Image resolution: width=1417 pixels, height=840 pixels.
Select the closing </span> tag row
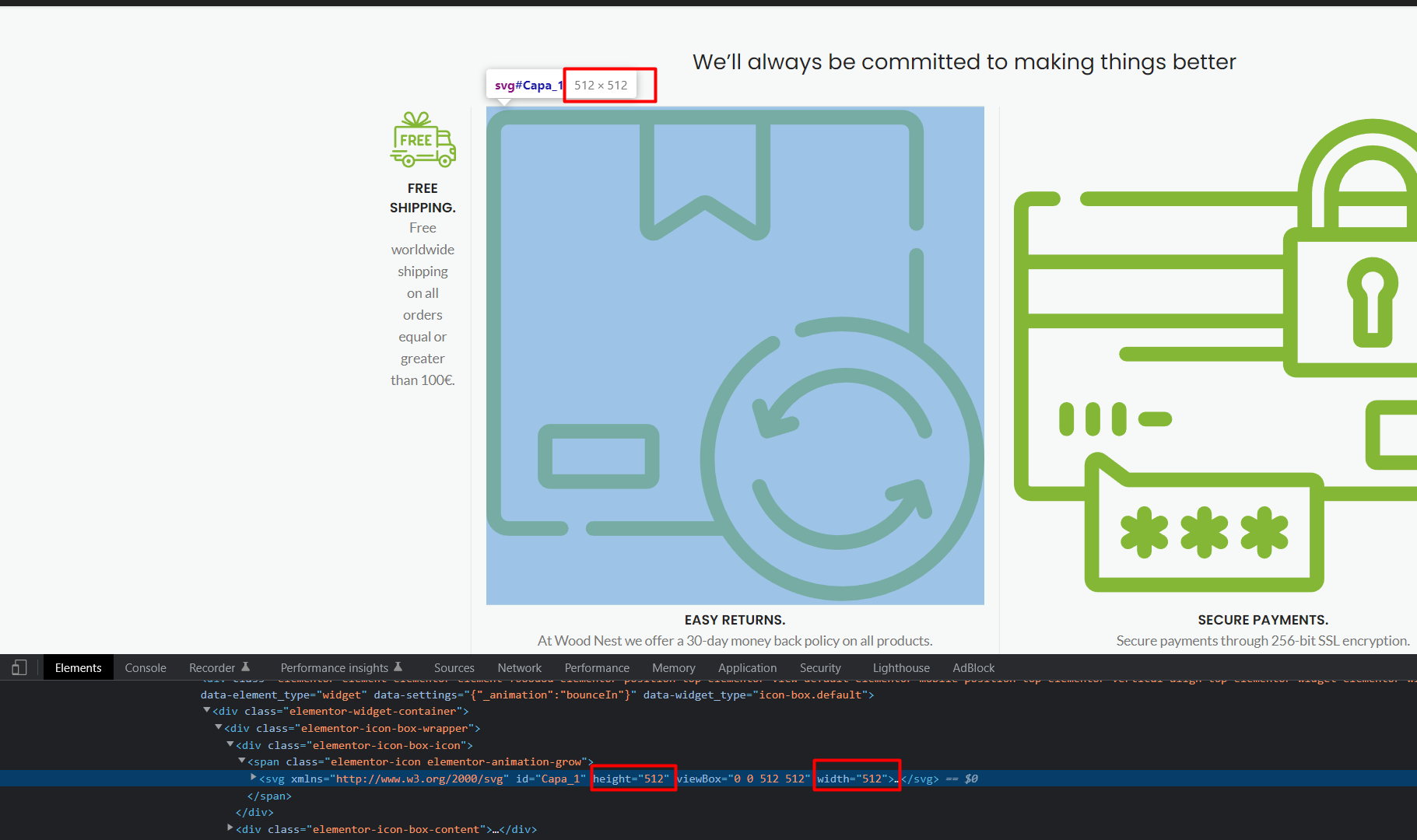click(269, 796)
